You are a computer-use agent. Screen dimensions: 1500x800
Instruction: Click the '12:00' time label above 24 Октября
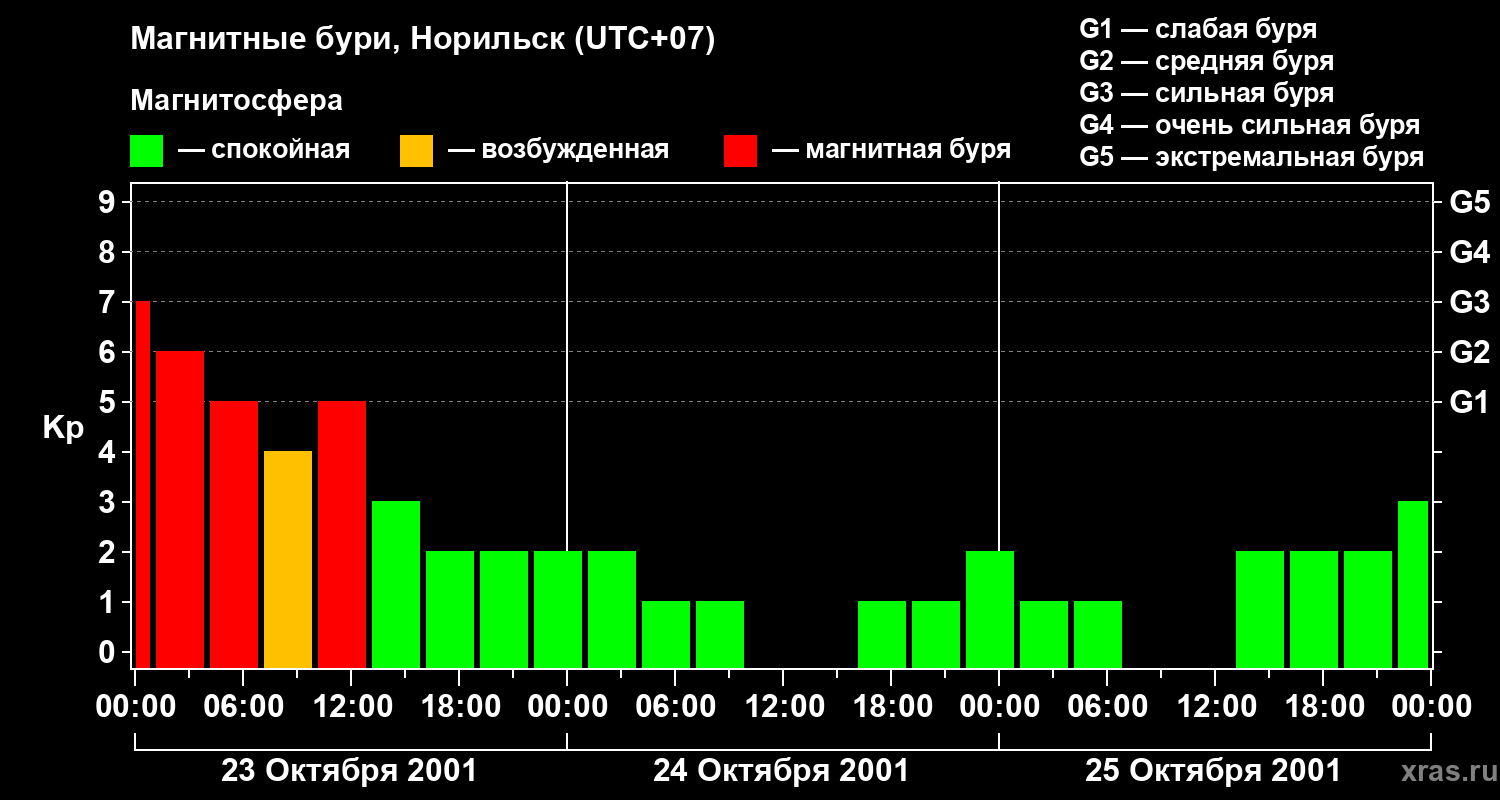coord(783,707)
